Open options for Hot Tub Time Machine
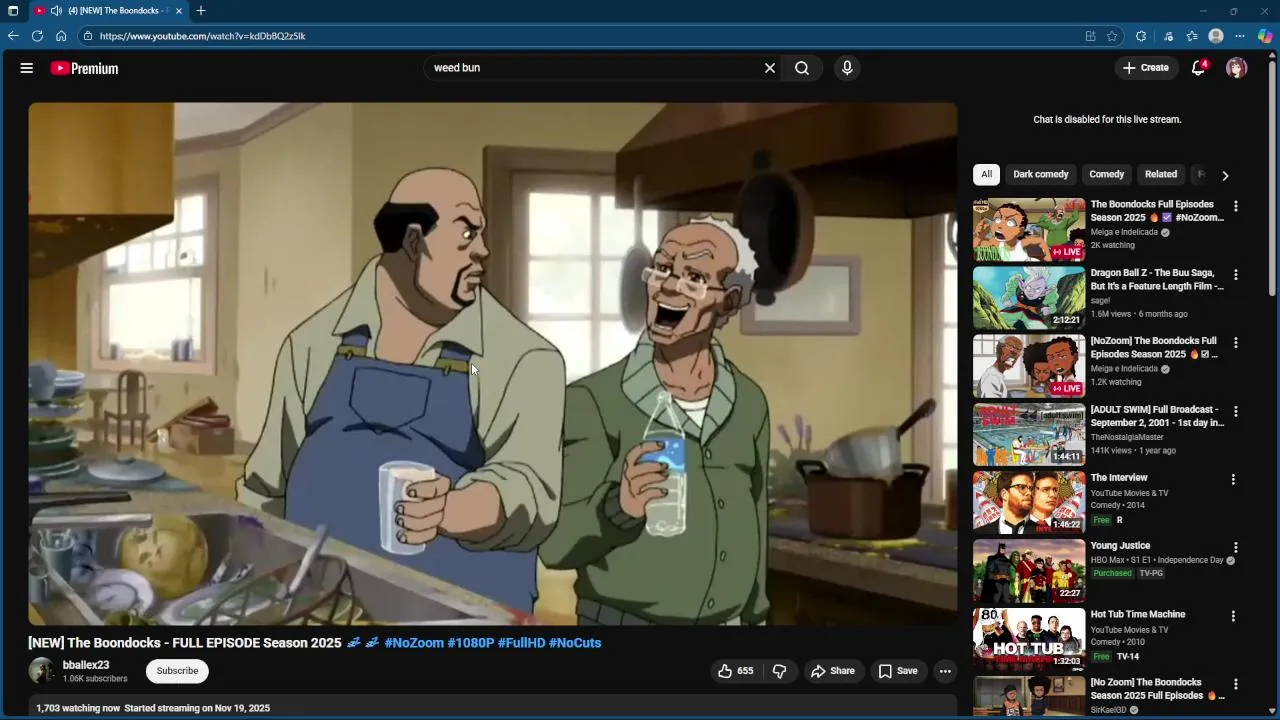1280x720 pixels. [x=1233, y=616]
